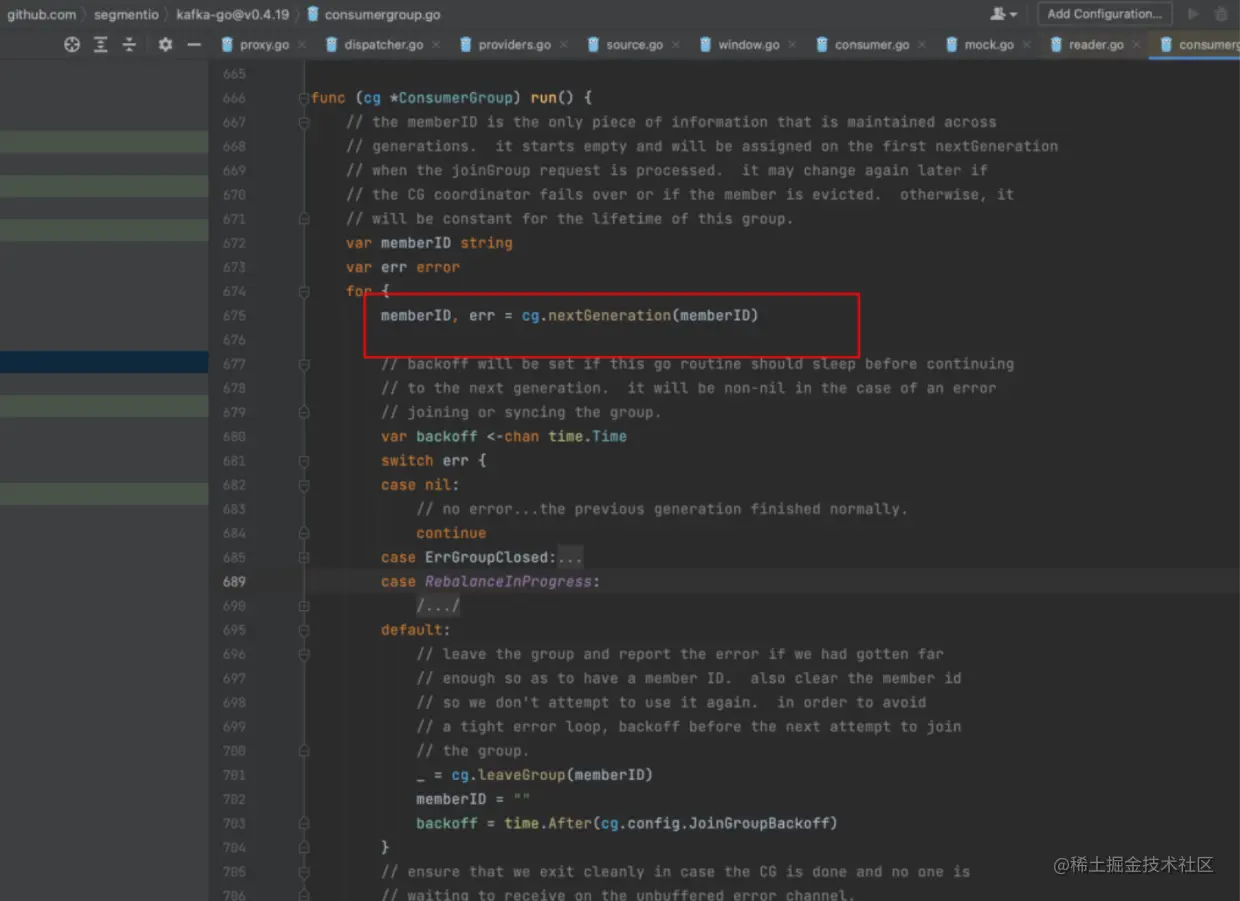Click 'var memberID string' declaration

pos(429,243)
